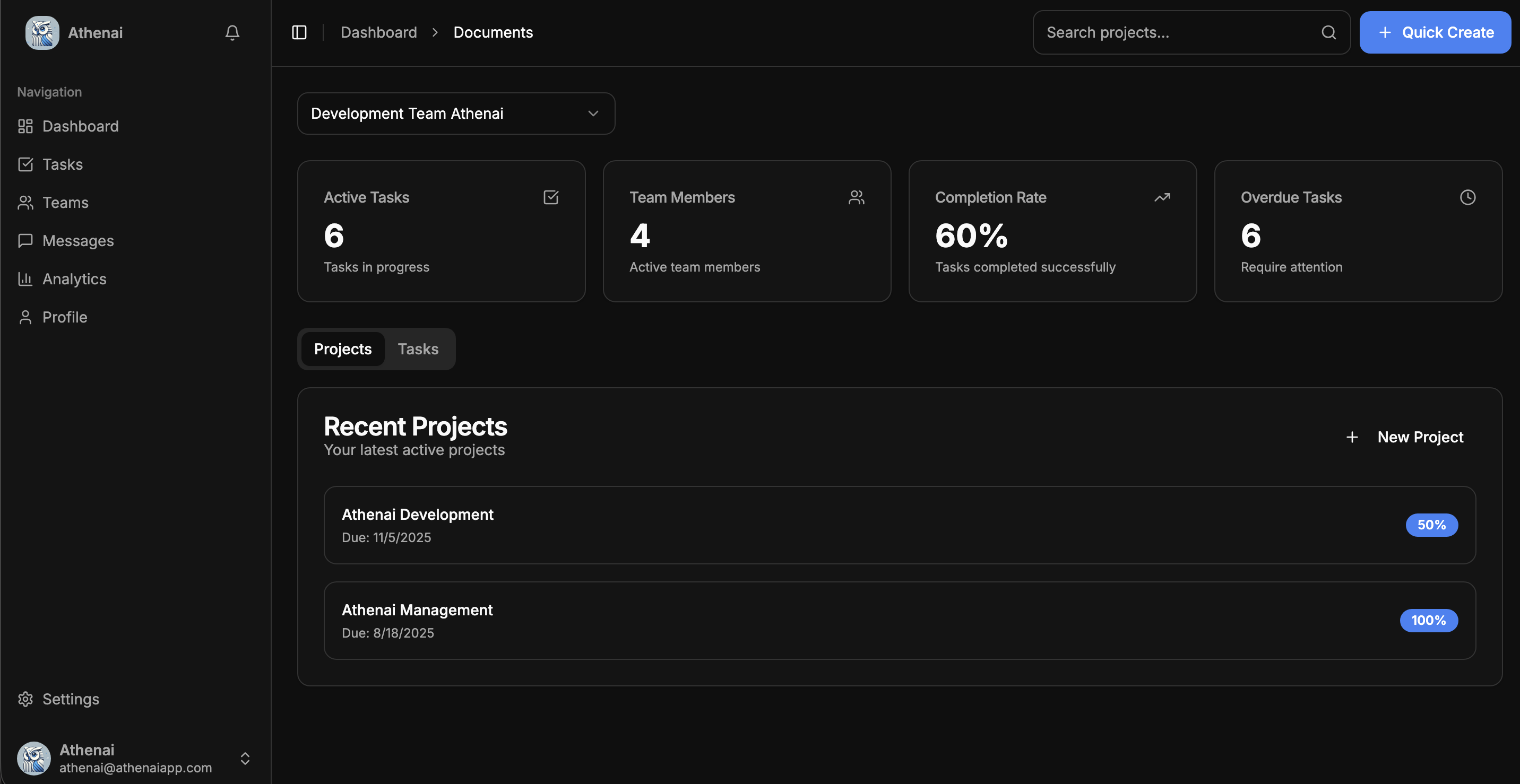Click the Teams people icon
Image resolution: width=1520 pixels, height=784 pixels.
25,202
